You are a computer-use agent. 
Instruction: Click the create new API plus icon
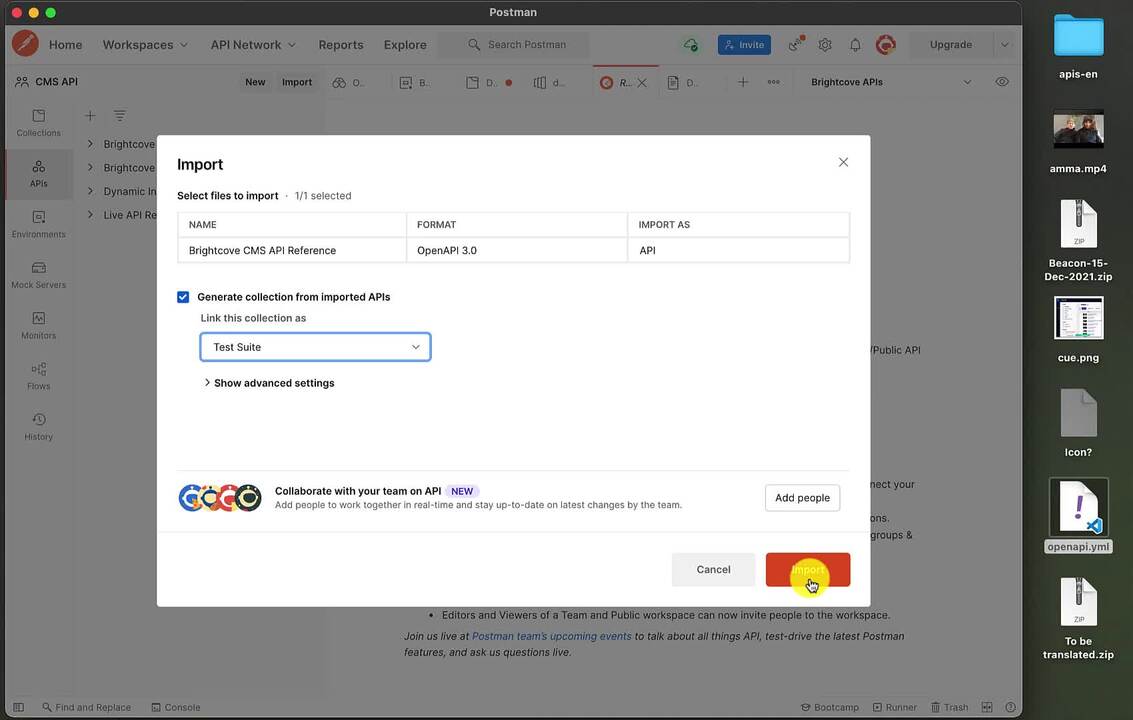(x=90, y=116)
